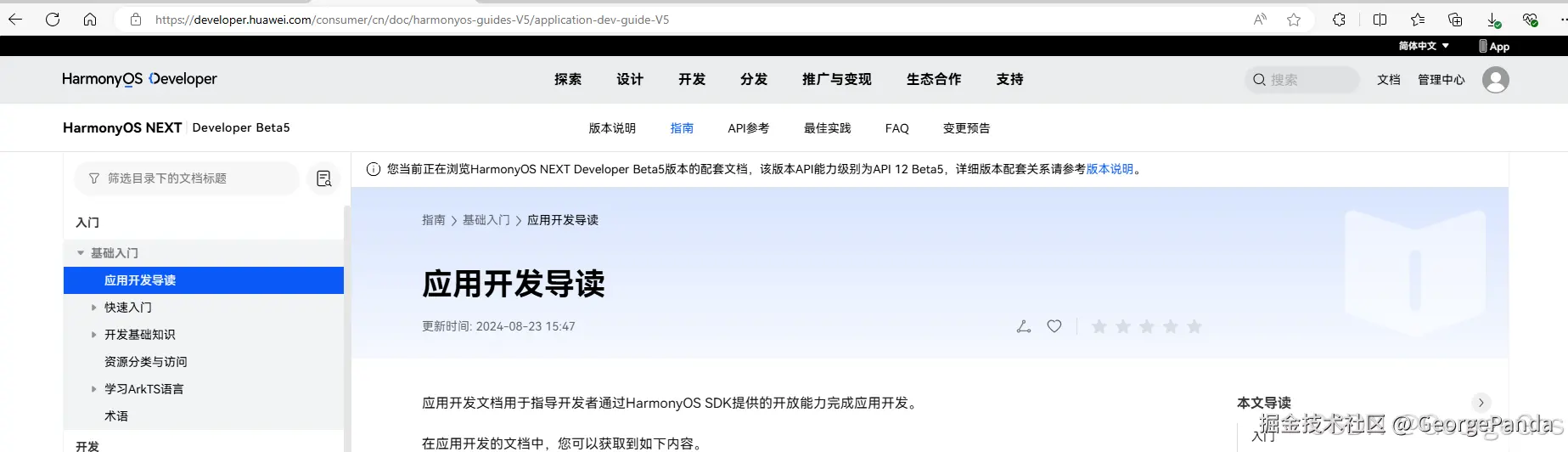Click the 版本说明 link in the notice bar
The width and height of the screenshot is (1568, 452).
coord(1110,169)
